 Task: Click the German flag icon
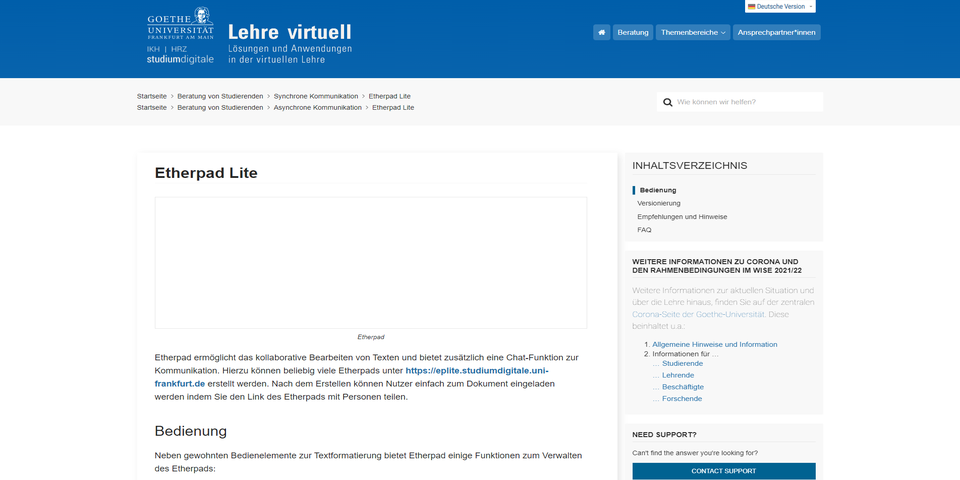[x=751, y=7]
